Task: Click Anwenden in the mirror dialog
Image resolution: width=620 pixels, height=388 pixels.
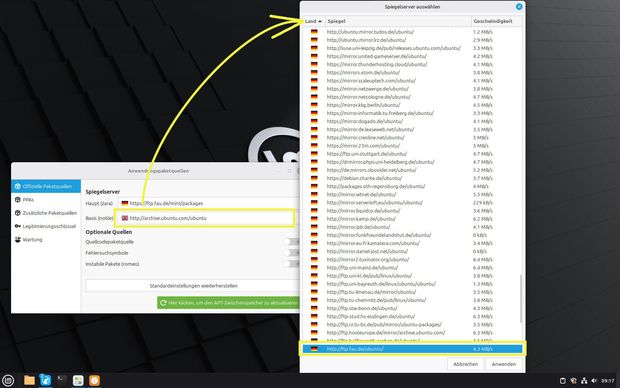Action: point(504,364)
